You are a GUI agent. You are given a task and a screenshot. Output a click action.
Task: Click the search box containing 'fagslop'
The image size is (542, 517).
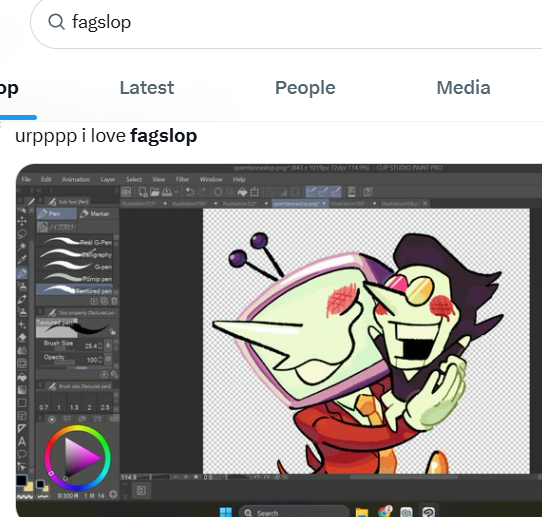286,22
